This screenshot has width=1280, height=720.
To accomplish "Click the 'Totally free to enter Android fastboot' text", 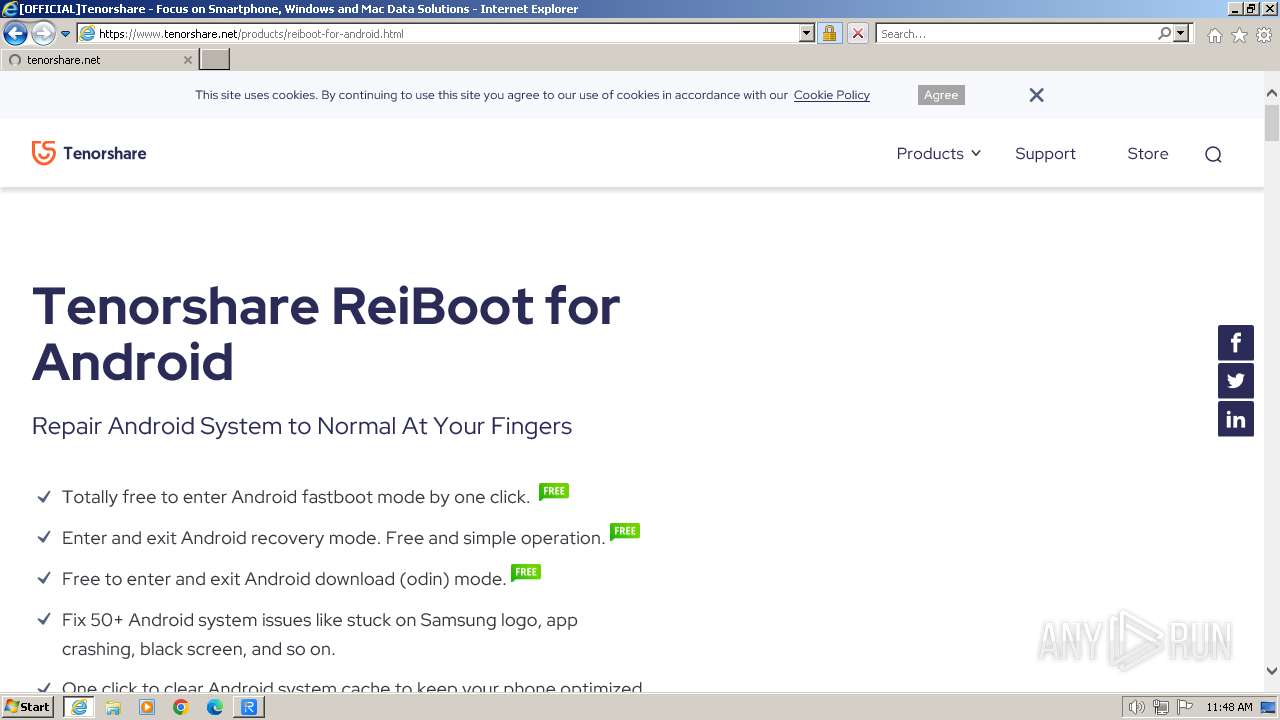I will (296, 497).
